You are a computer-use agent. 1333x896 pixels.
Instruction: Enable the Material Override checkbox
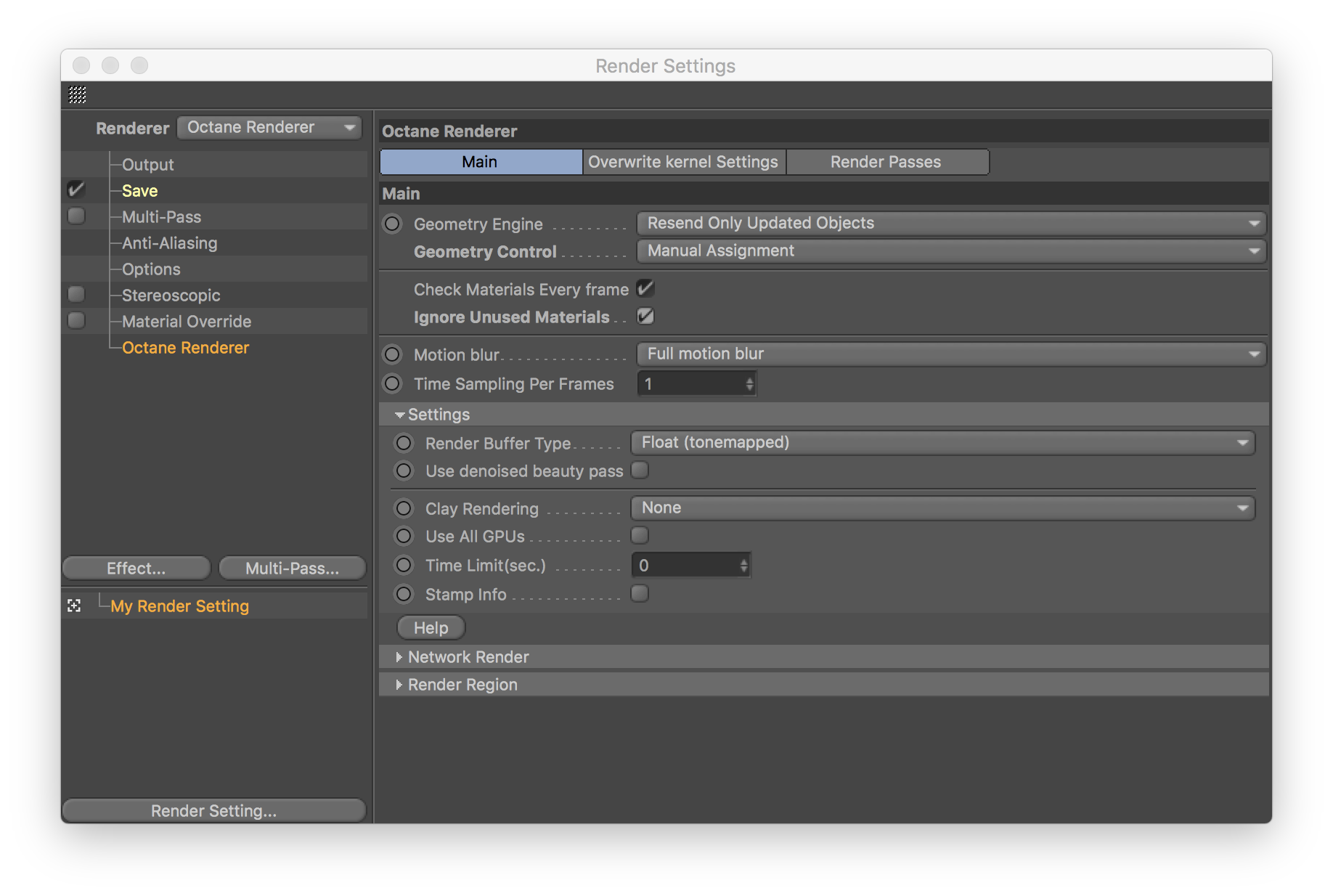pos(76,320)
